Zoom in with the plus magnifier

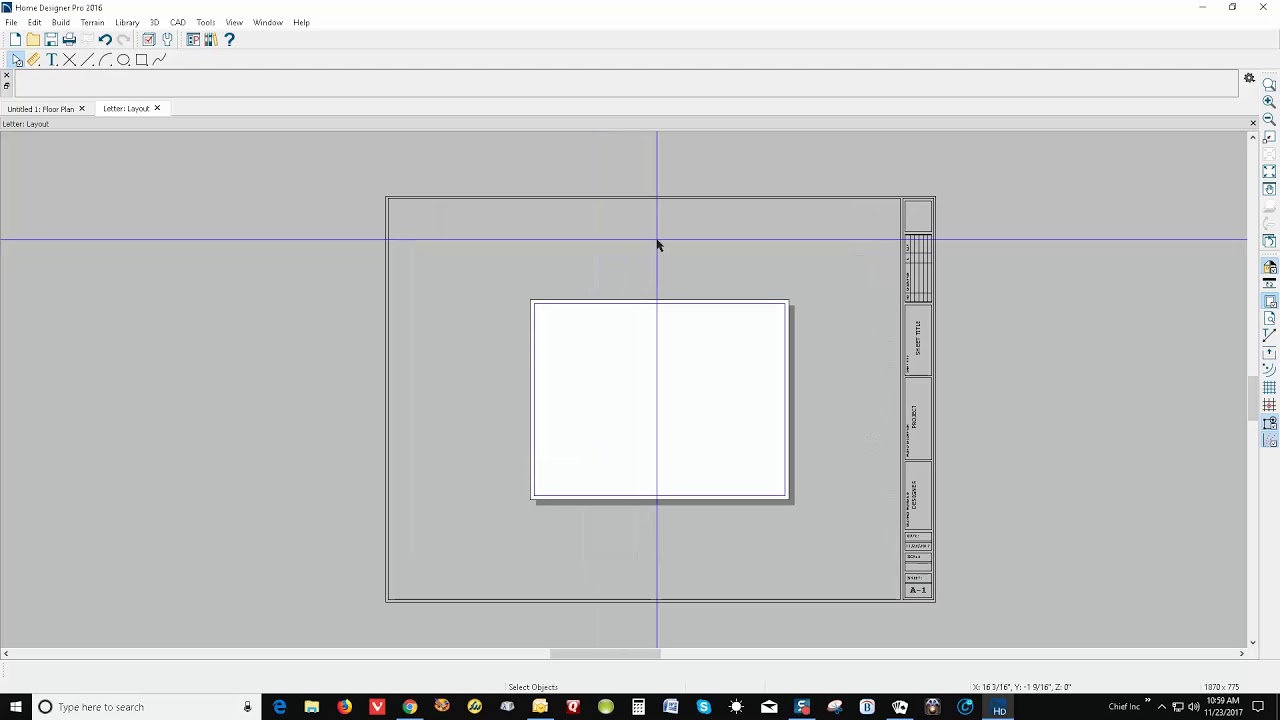[1270, 102]
